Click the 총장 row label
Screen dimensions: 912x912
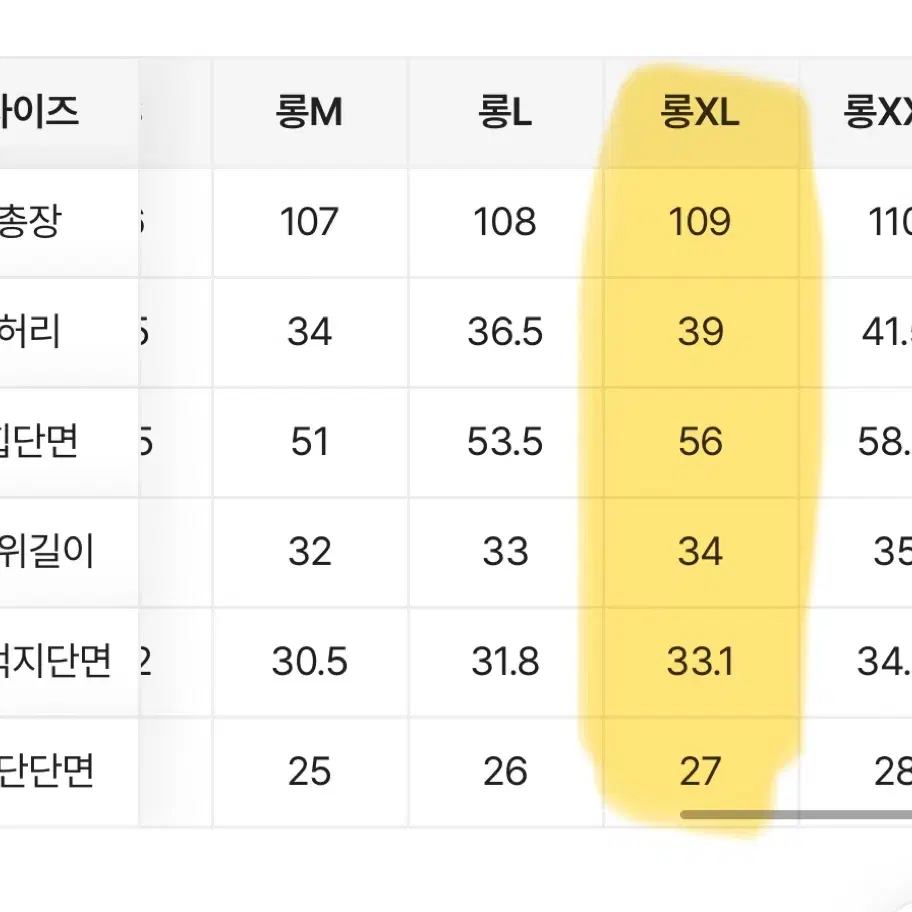tap(29, 222)
